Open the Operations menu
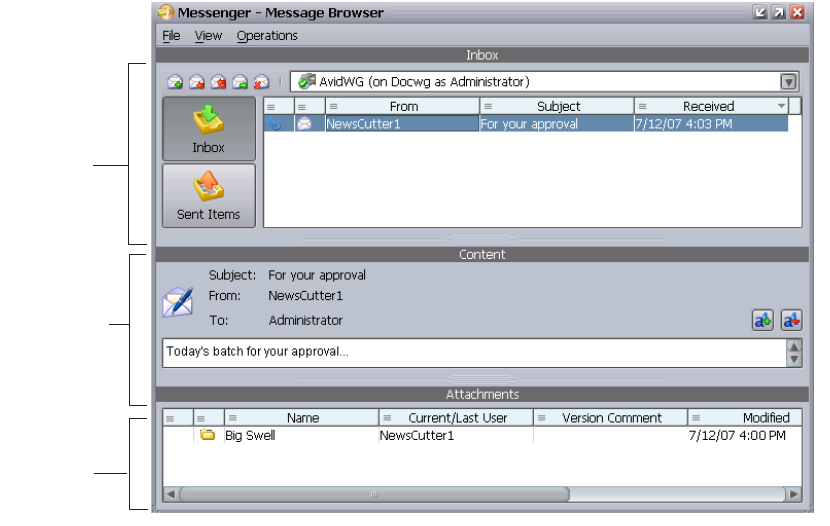The height and width of the screenshot is (526, 830). (x=267, y=35)
